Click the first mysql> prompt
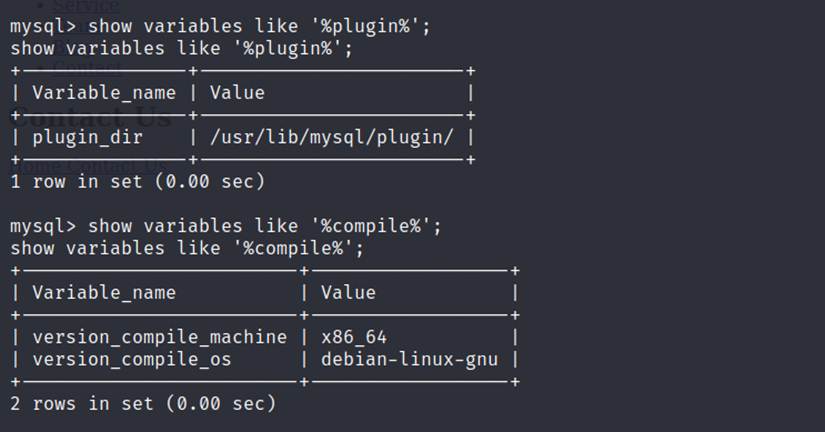 pyautogui.click(x=43, y=26)
